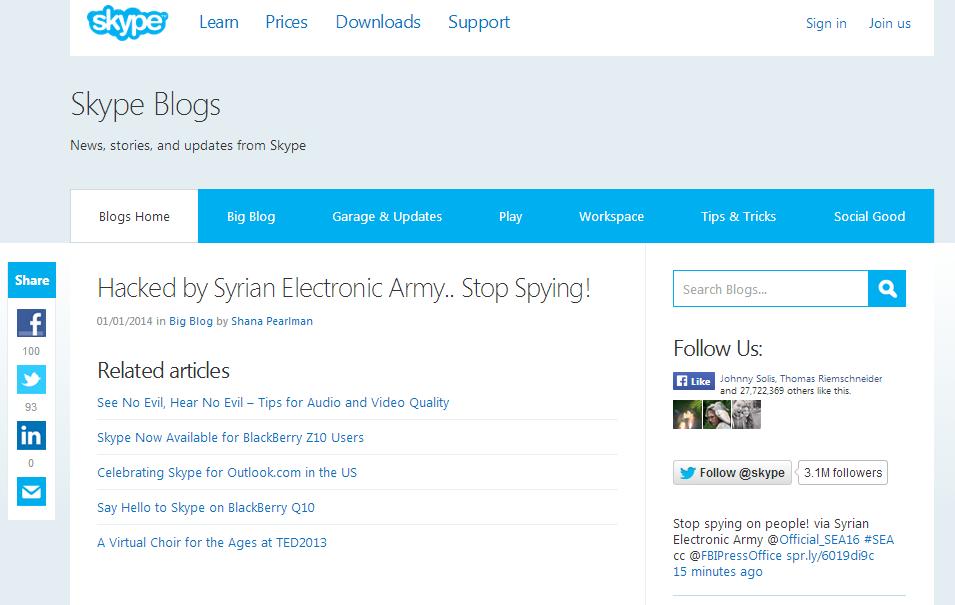The width and height of the screenshot is (955, 605).
Task: Click the Skype logo
Action: pyautogui.click(x=127, y=23)
